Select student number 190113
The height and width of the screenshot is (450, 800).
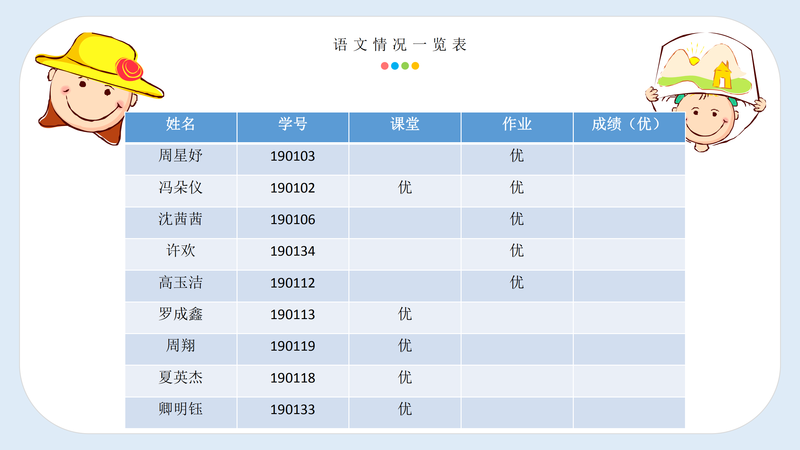tap(293, 314)
